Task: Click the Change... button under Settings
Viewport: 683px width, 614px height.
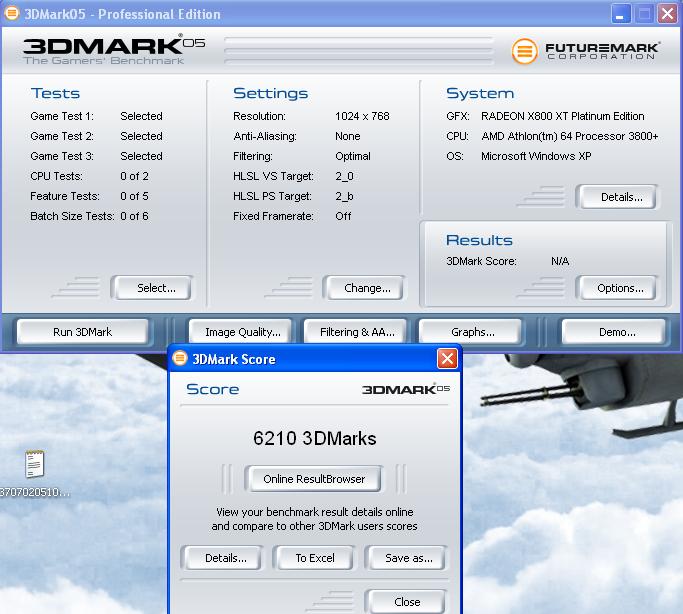Action: point(363,288)
